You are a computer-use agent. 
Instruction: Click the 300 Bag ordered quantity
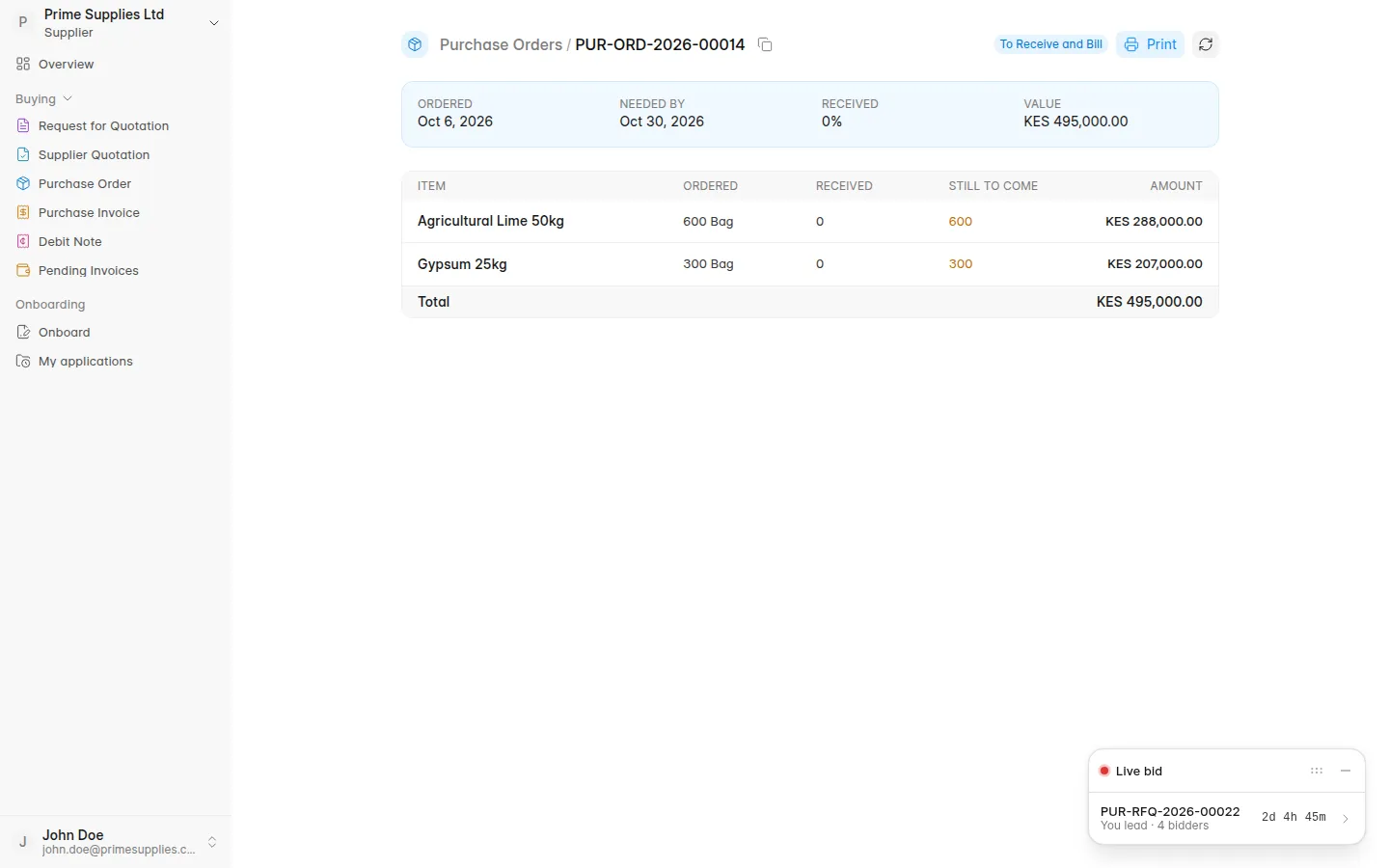(708, 263)
